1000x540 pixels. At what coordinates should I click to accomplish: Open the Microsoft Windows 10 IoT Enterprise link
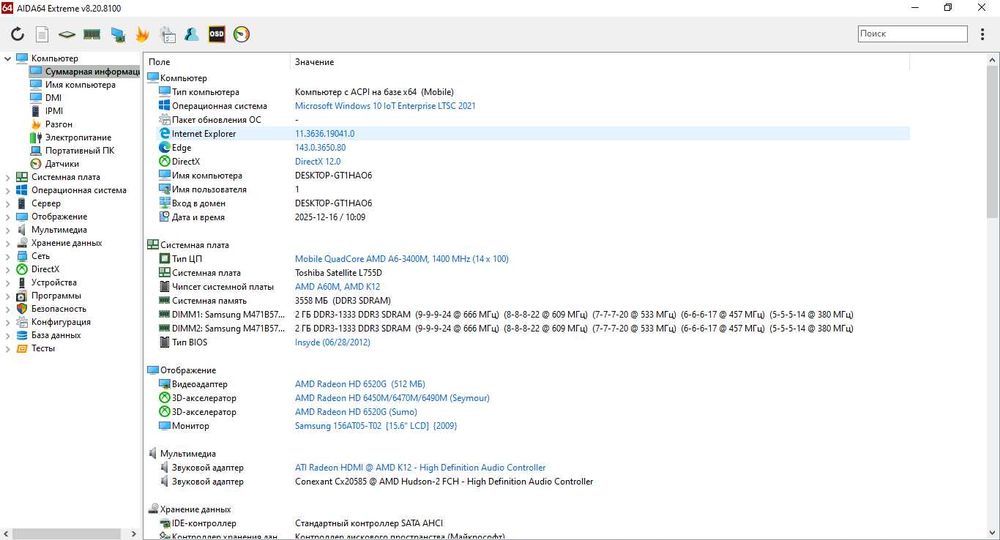(x=385, y=106)
